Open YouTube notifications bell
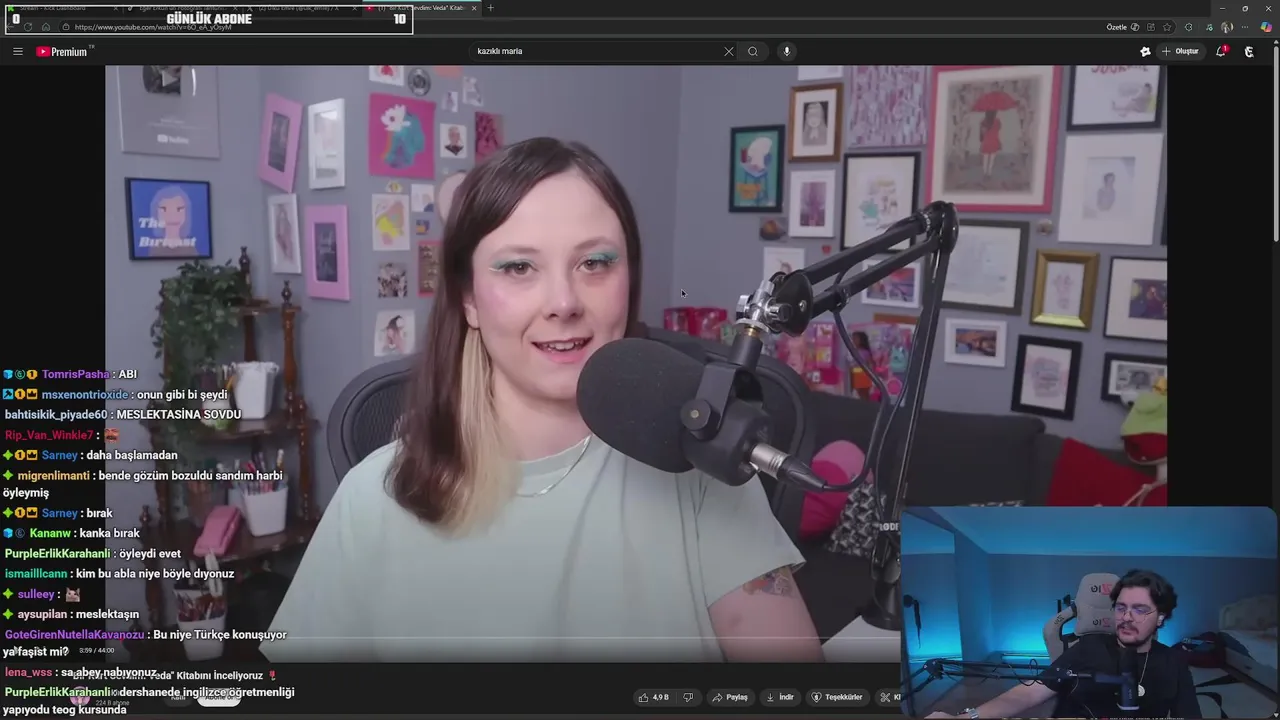Image resolution: width=1280 pixels, height=720 pixels. pos(1221,51)
